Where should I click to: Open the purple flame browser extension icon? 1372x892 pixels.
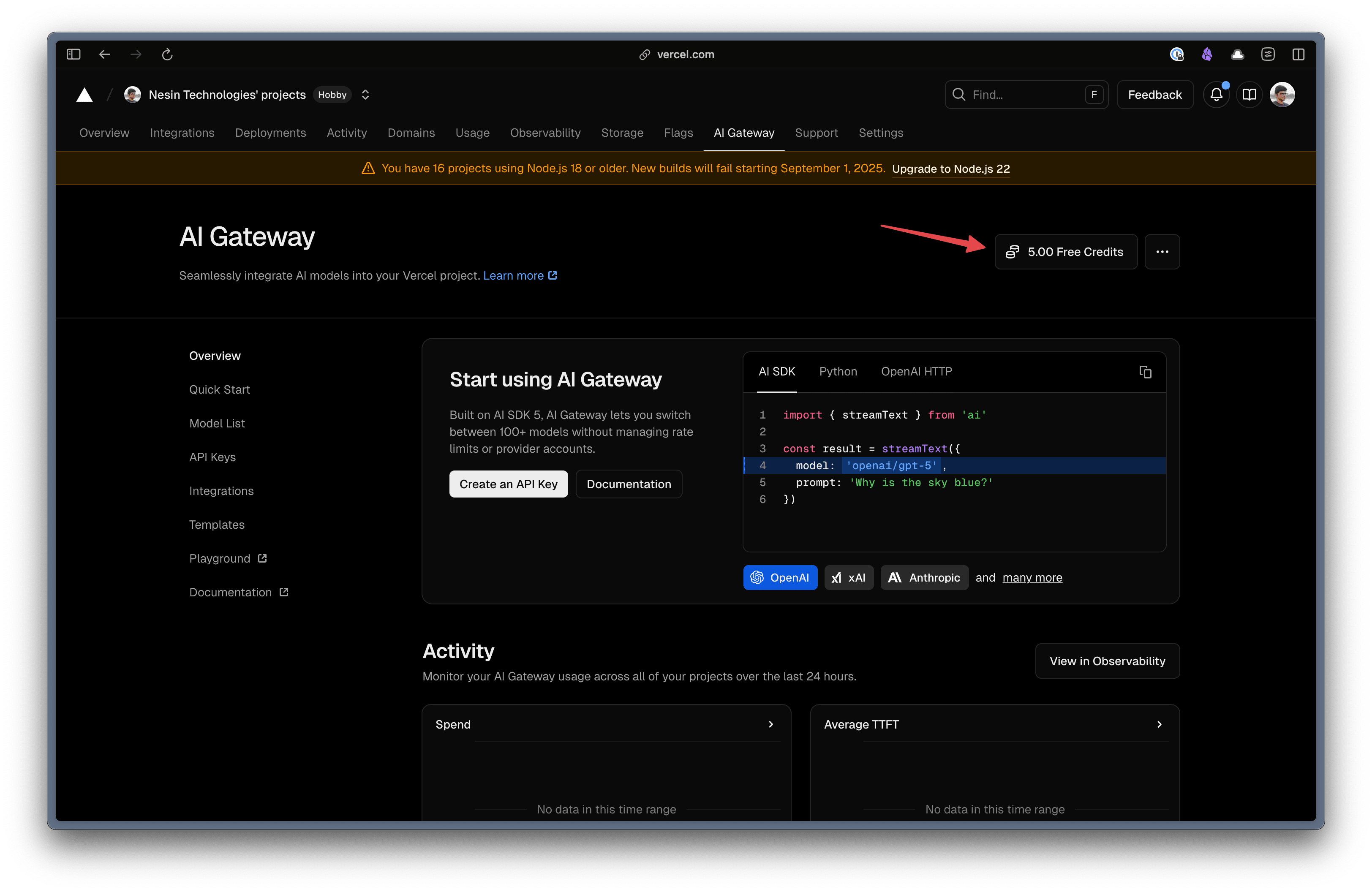coord(1206,54)
